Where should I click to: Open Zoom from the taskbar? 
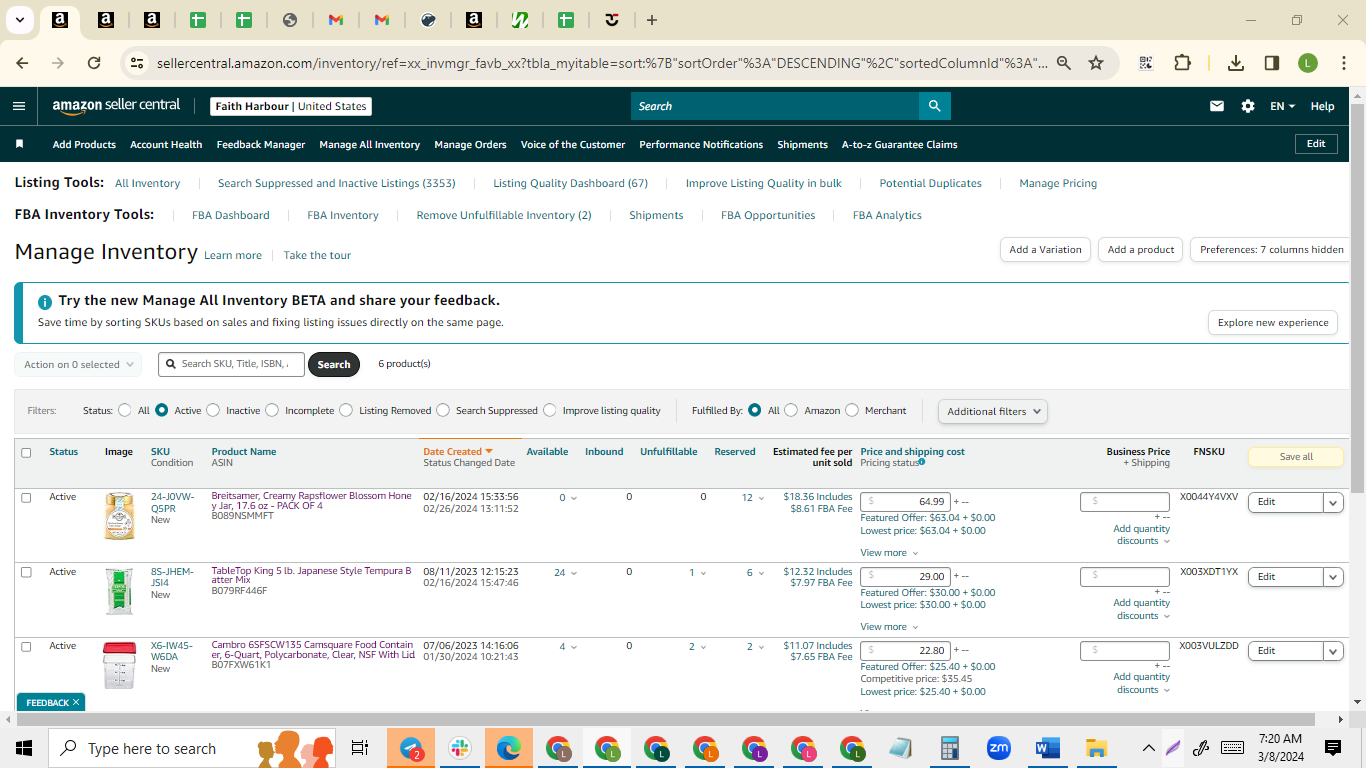point(998,748)
